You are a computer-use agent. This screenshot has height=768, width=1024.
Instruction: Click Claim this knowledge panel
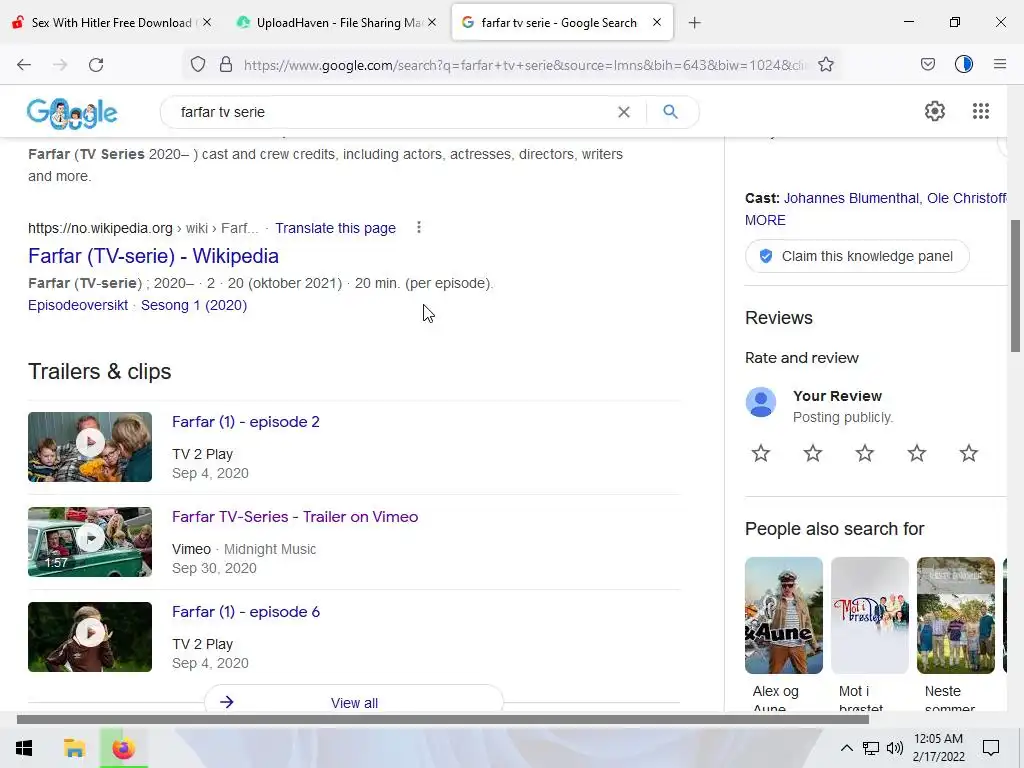857,256
